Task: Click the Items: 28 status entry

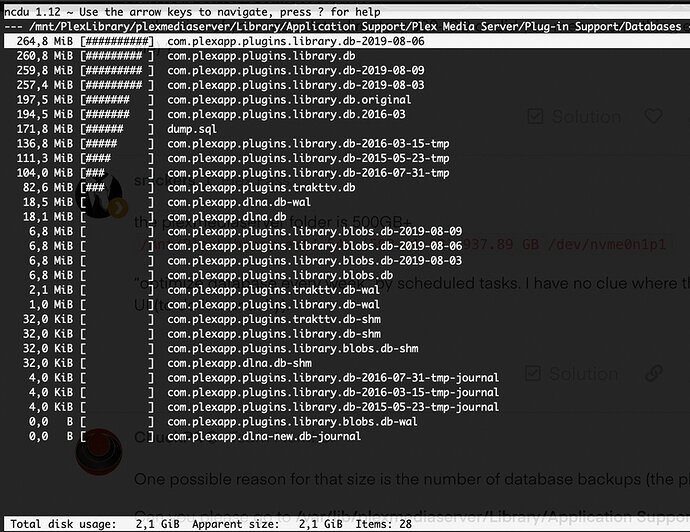Action: (x=383, y=524)
